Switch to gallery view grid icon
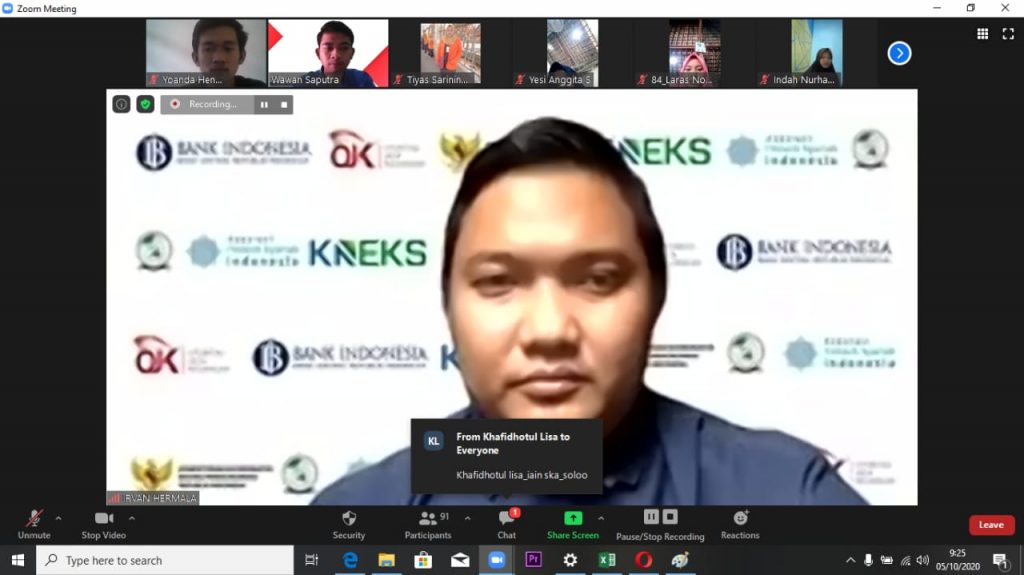The height and width of the screenshot is (575, 1024). tap(982, 34)
